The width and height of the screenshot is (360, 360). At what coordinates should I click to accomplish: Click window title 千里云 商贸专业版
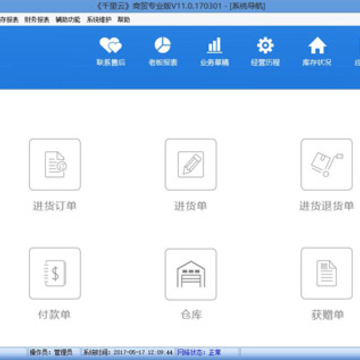pos(180,6)
